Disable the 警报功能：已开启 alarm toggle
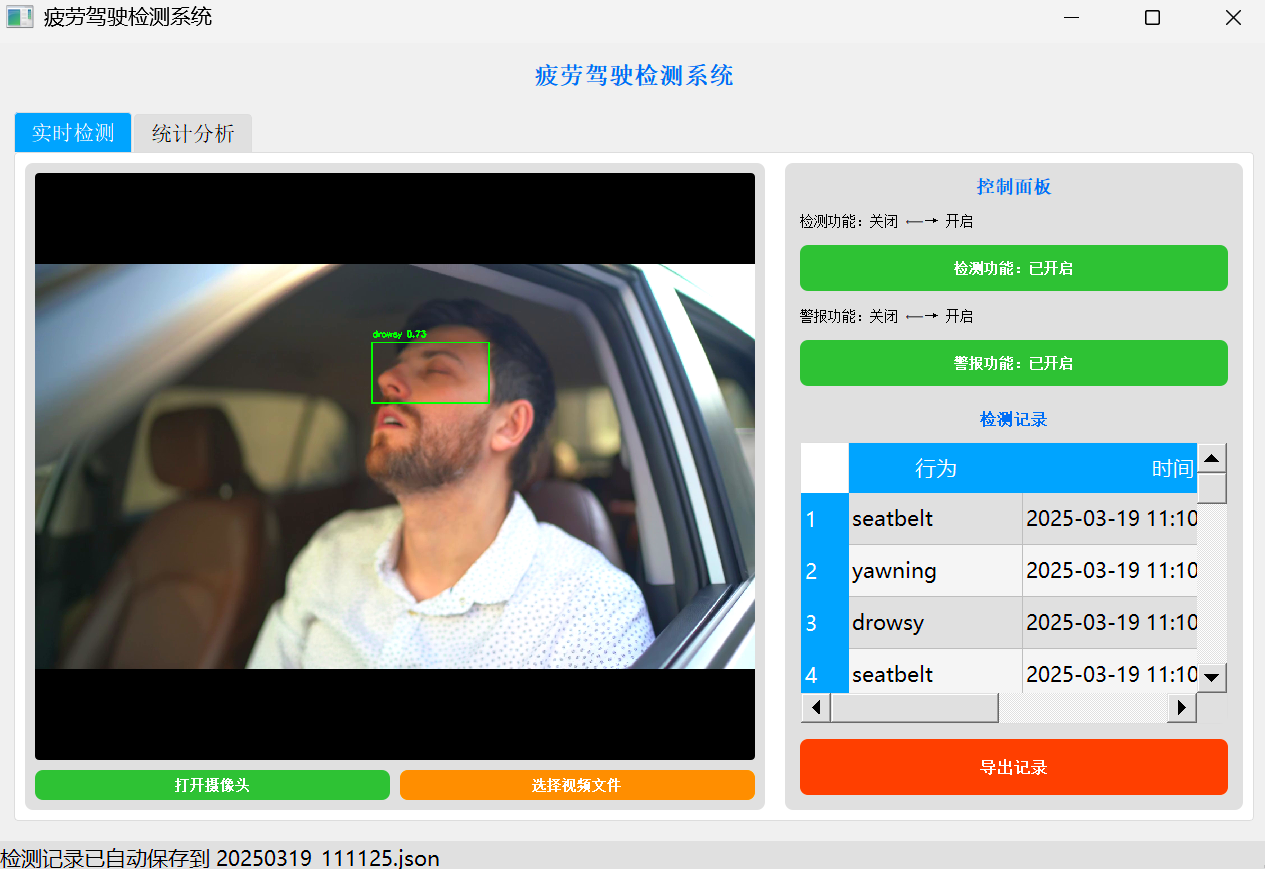The image size is (1265, 869). [1013, 363]
